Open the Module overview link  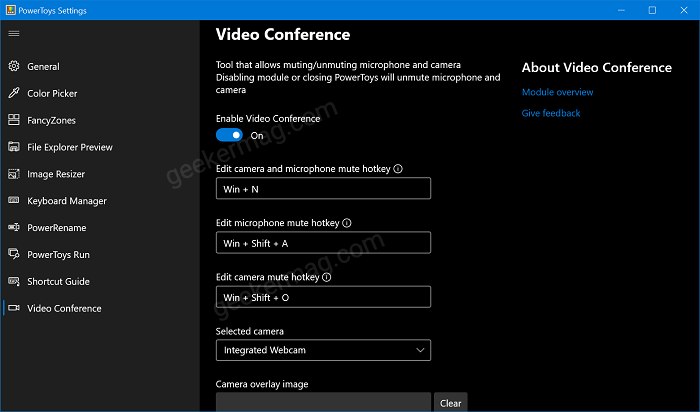coord(558,92)
